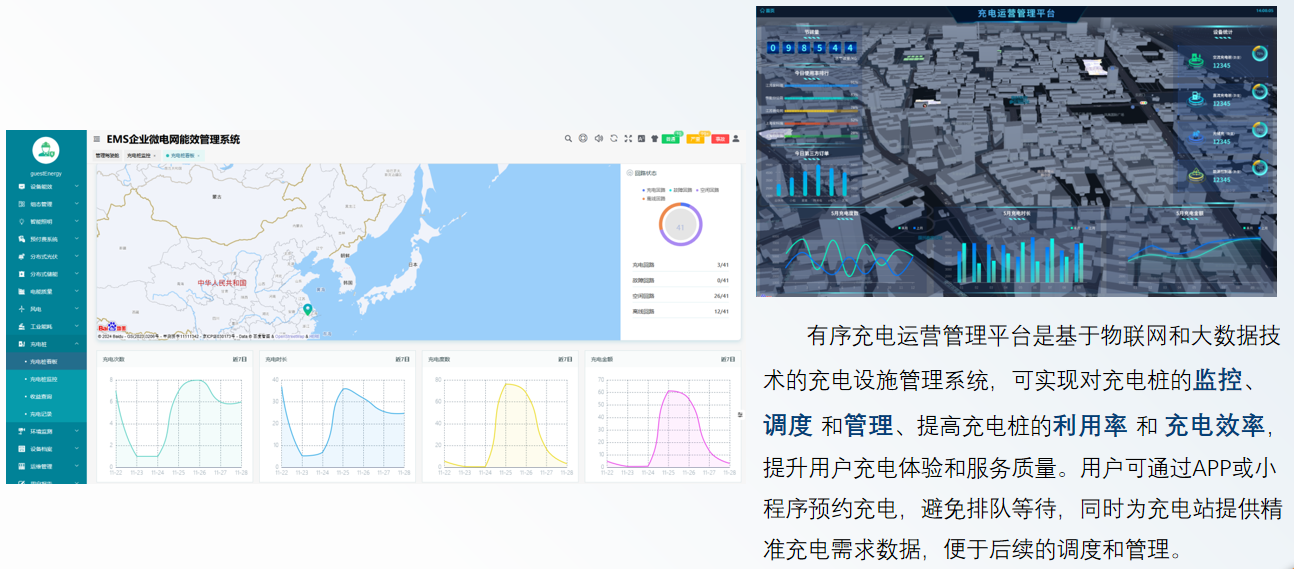1294x569 pixels.
Task: Click the orange alert button in header
Action: pos(695,139)
